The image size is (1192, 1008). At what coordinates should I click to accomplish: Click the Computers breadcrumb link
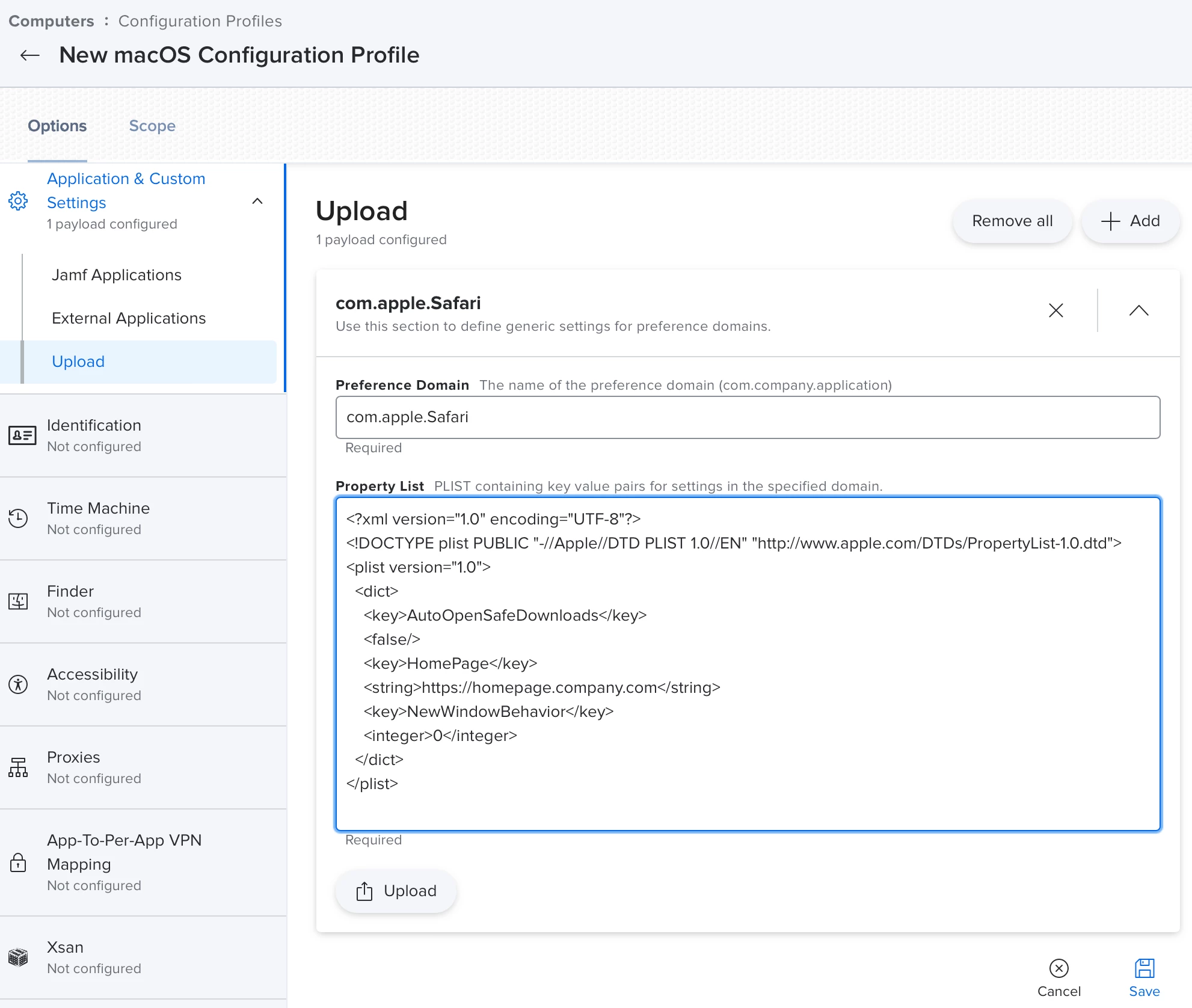coord(51,21)
